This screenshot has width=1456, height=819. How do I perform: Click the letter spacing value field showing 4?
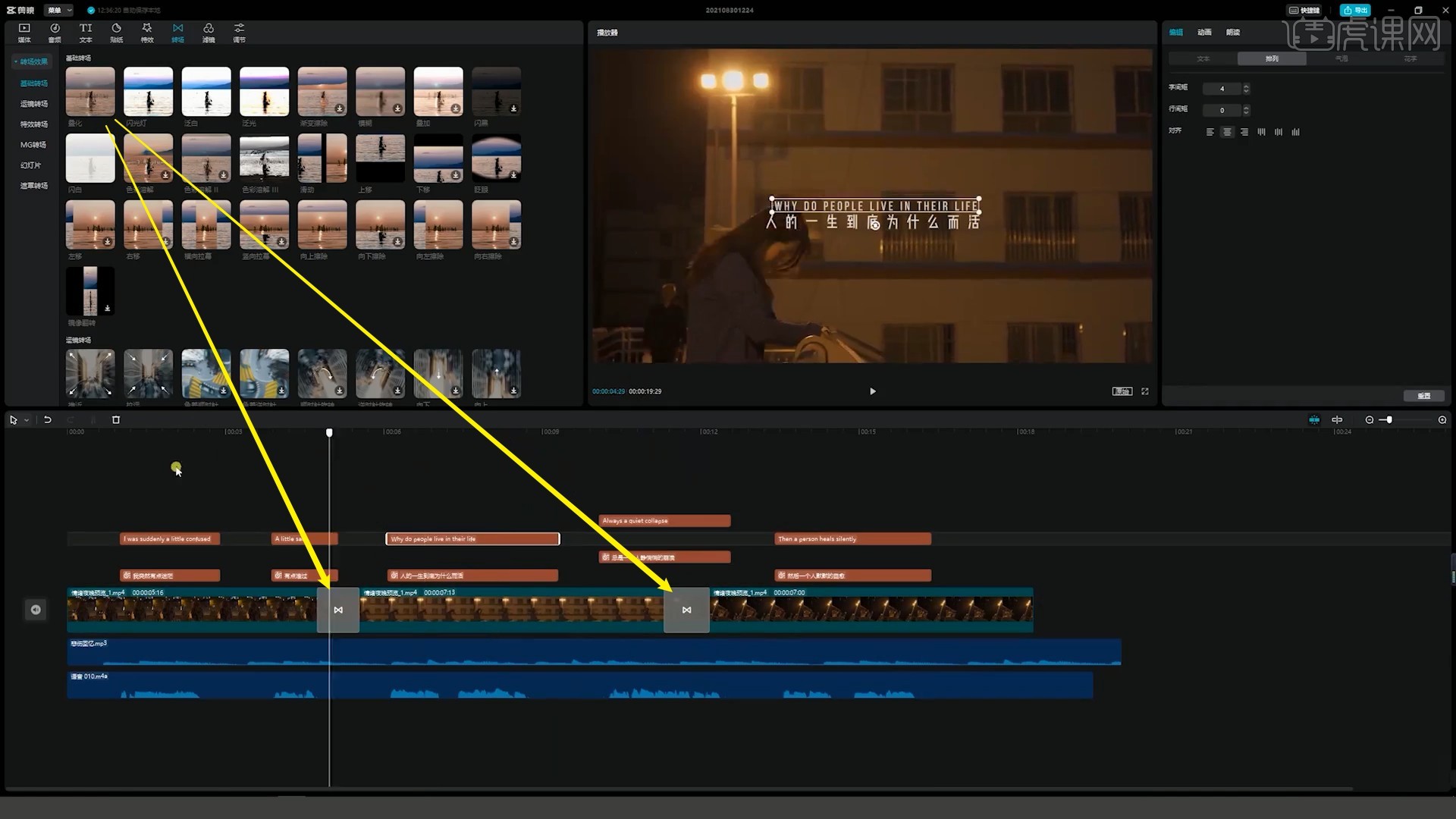coord(1222,89)
